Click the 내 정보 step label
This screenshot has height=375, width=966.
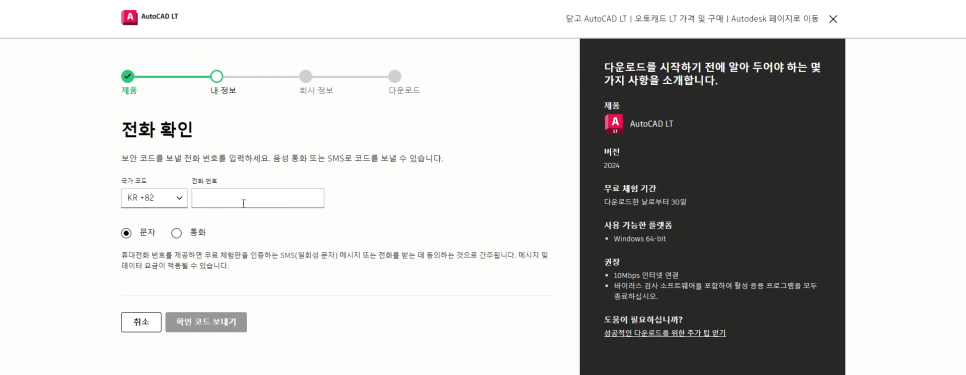[x=223, y=91]
